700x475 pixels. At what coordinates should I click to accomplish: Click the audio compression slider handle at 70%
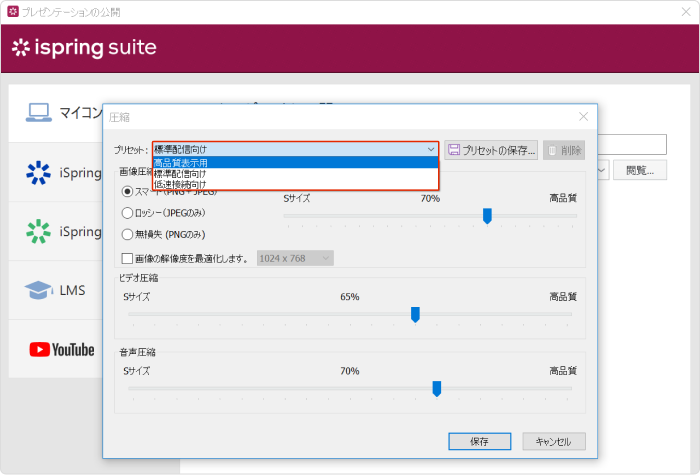(x=437, y=389)
